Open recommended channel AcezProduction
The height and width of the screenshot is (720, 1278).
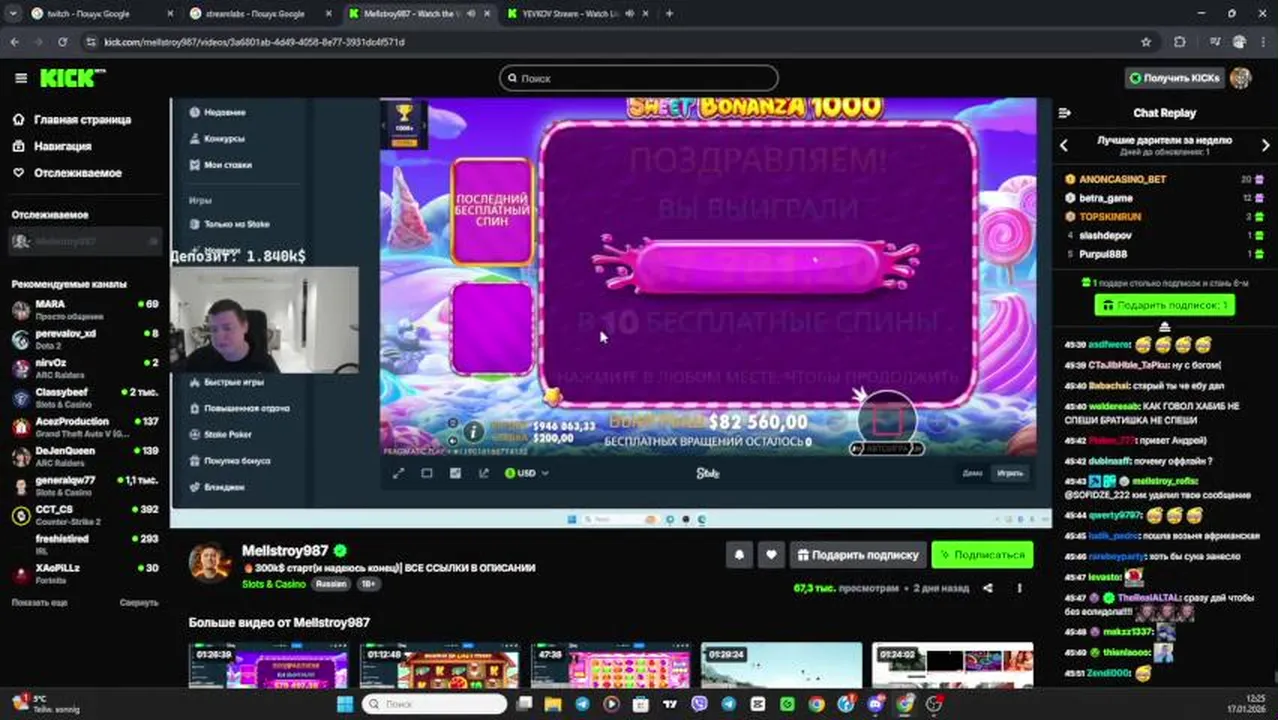tap(85, 427)
